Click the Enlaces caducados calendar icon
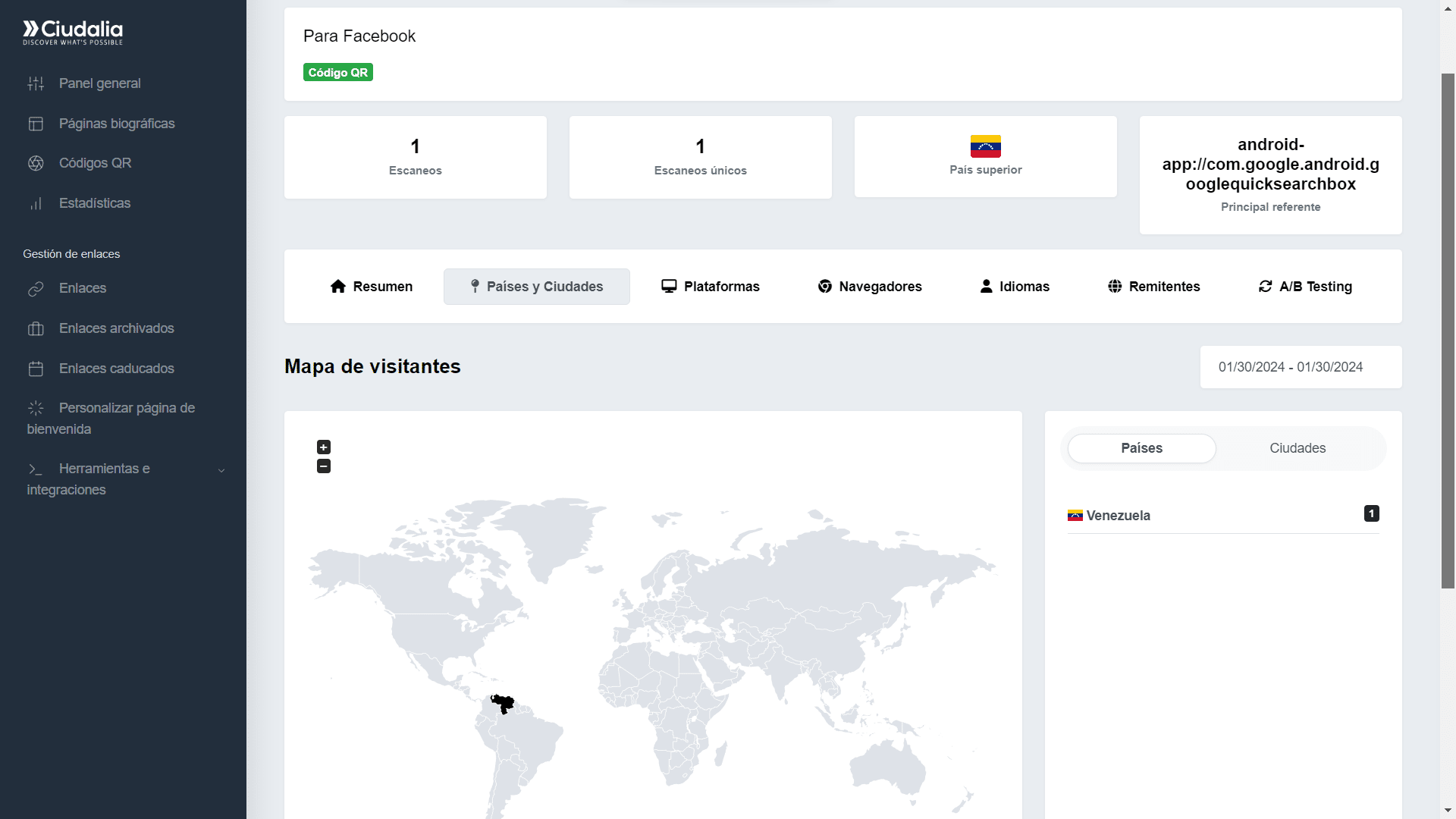1456x819 pixels. pyautogui.click(x=36, y=369)
